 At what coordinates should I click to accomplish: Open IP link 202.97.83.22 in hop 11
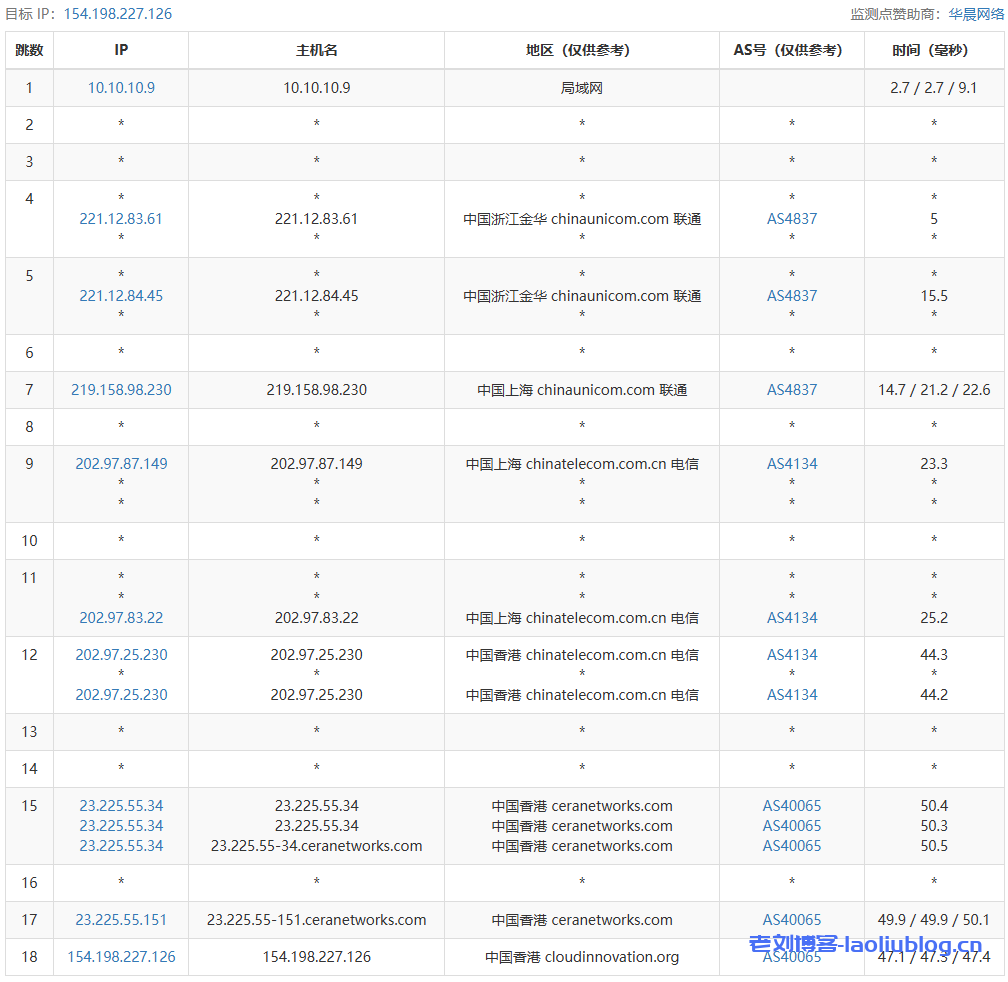pyautogui.click(x=121, y=618)
